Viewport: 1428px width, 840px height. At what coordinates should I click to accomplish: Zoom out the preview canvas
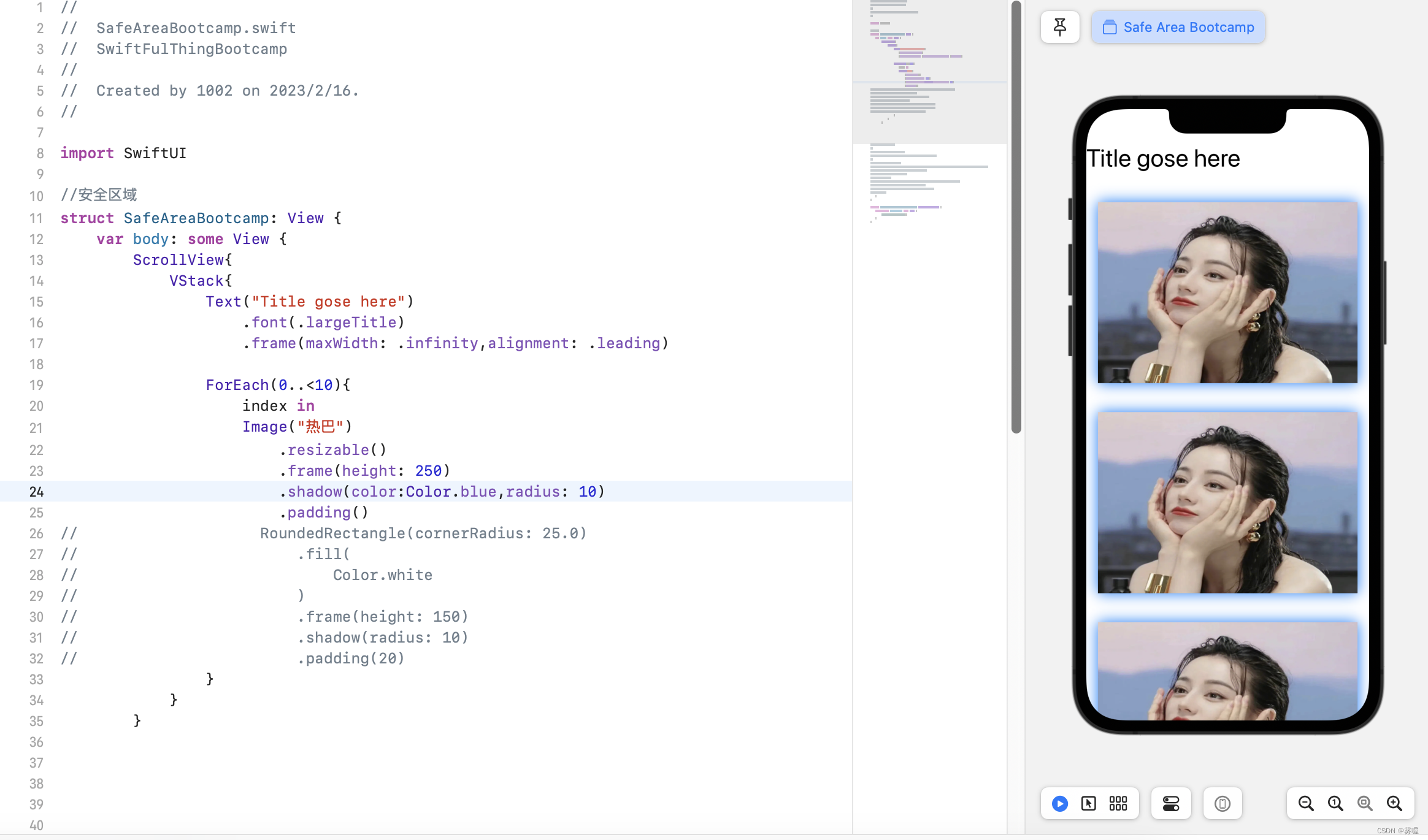tap(1306, 803)
